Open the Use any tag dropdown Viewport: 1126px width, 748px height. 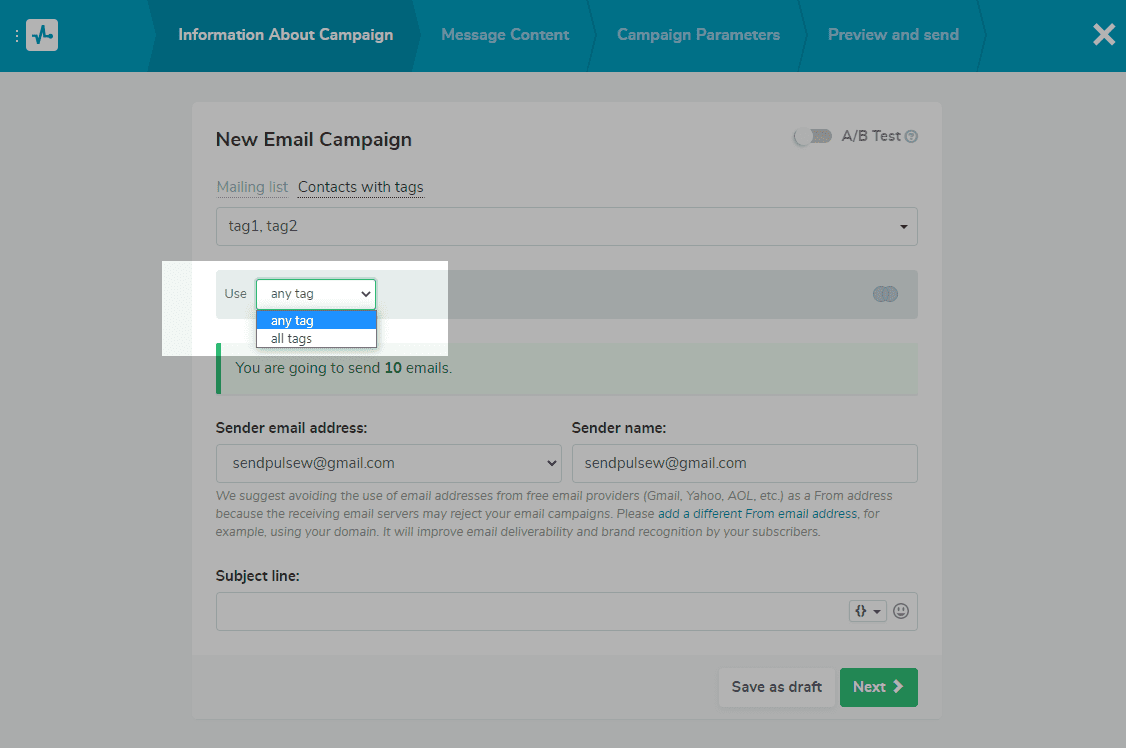point(316,294)
